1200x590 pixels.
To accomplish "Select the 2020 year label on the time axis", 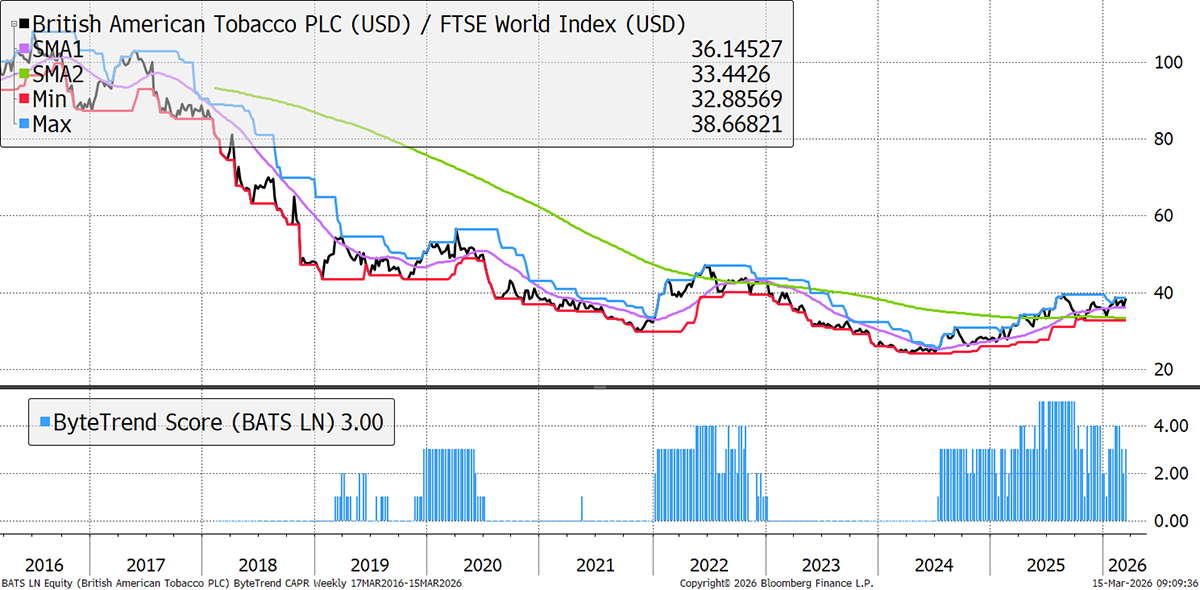I will click(483, 562).
